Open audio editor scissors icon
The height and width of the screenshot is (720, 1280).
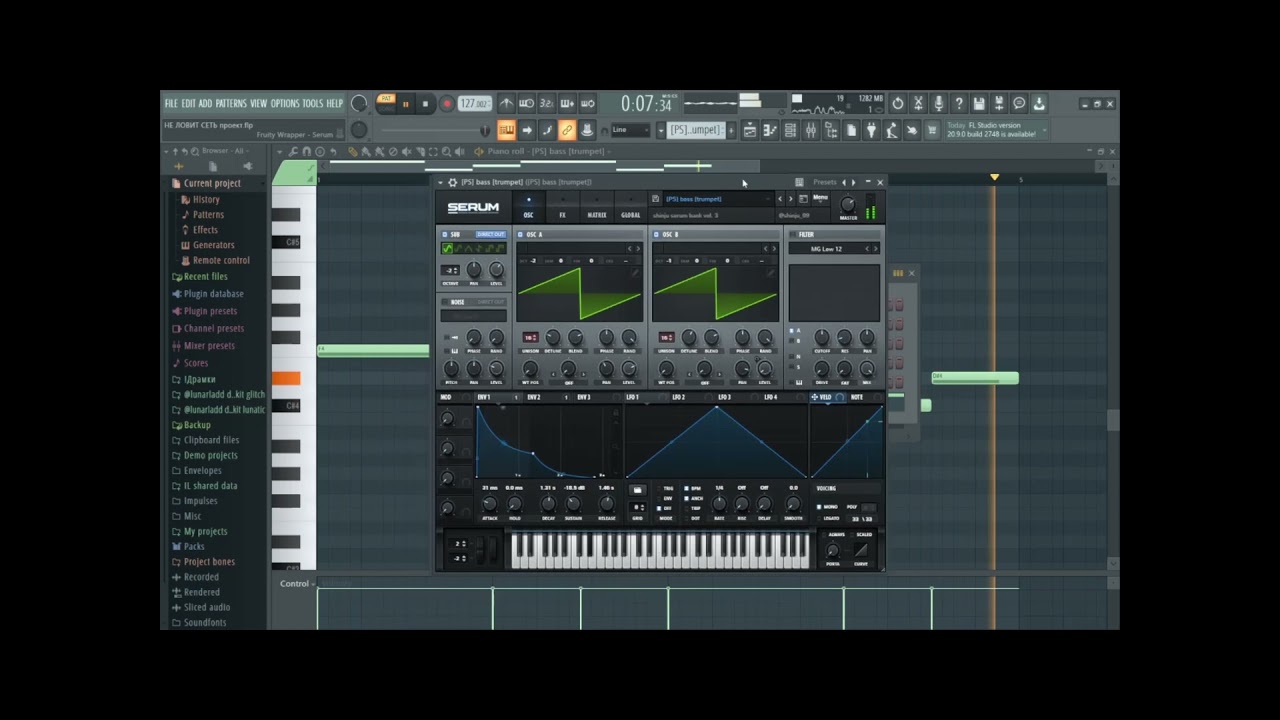tap(918, 104)
